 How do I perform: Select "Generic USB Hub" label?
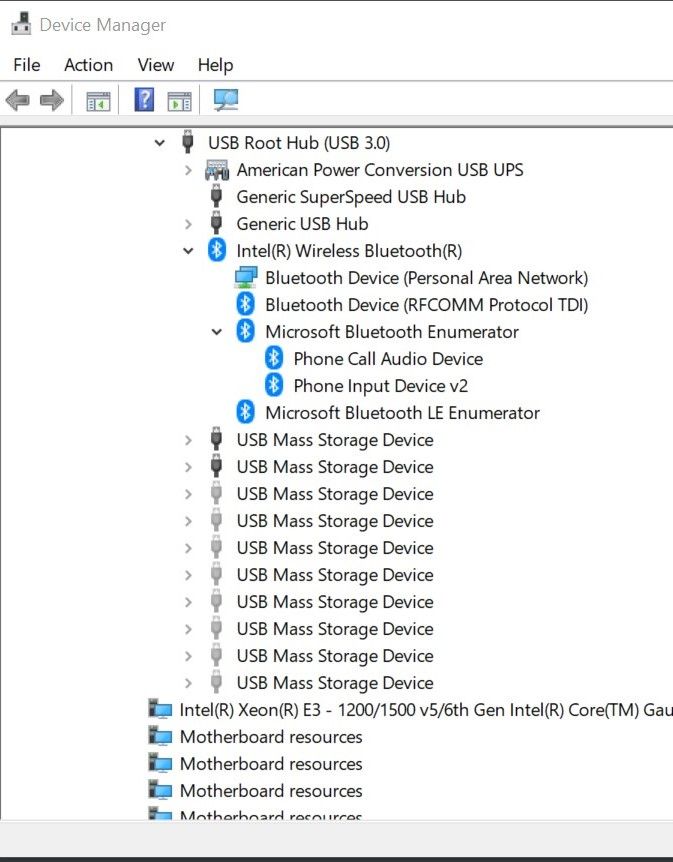pos(302,224)
